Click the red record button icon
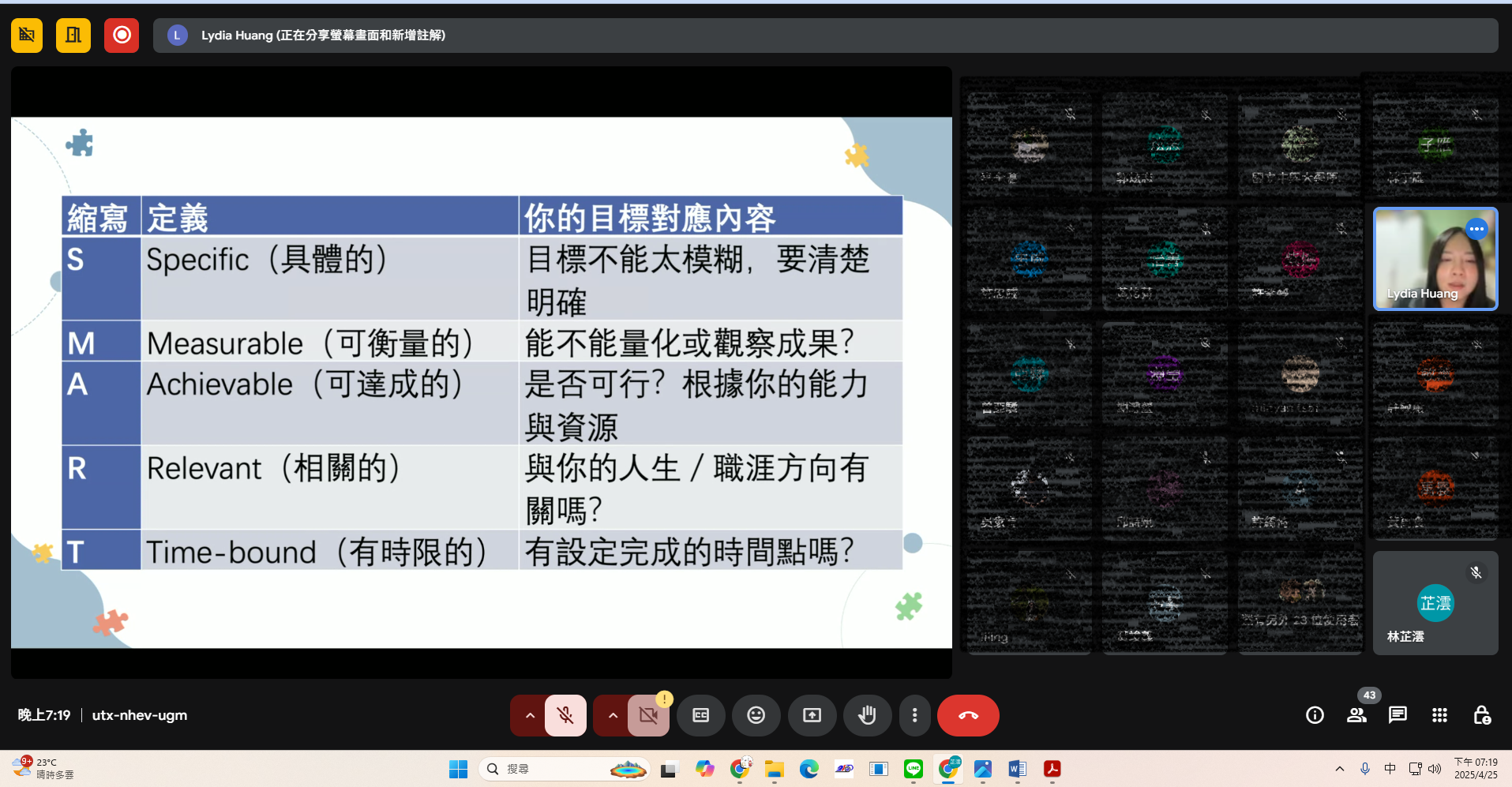1512x787 pixels. 122,36
